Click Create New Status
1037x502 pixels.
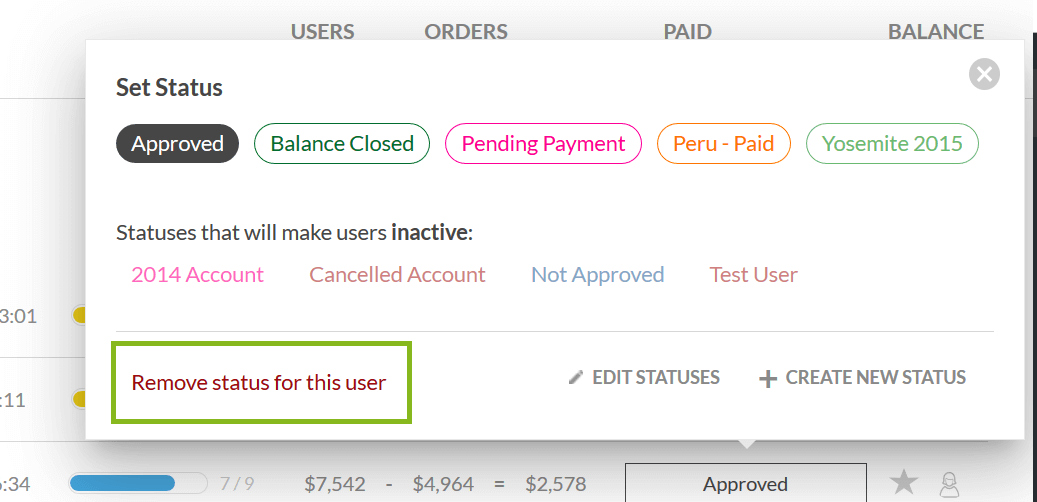875,378
